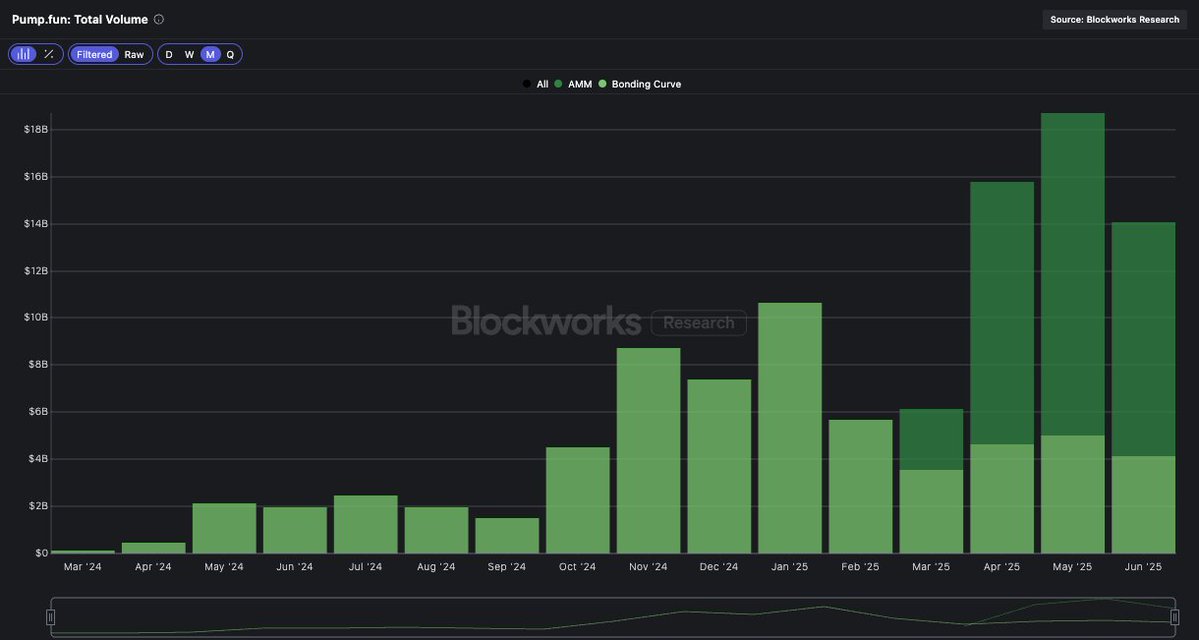Click the $18B axis label

coord(36,129)
